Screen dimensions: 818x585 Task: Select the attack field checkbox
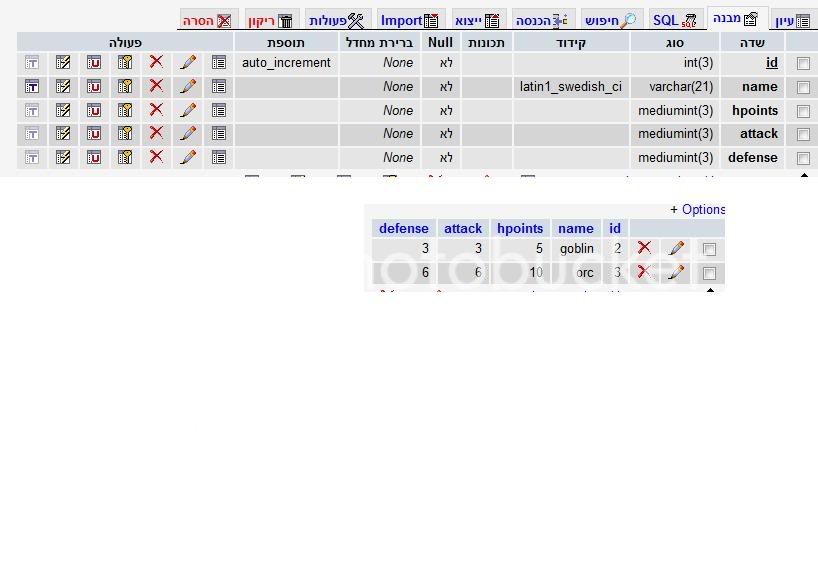(x=803, y=134)
